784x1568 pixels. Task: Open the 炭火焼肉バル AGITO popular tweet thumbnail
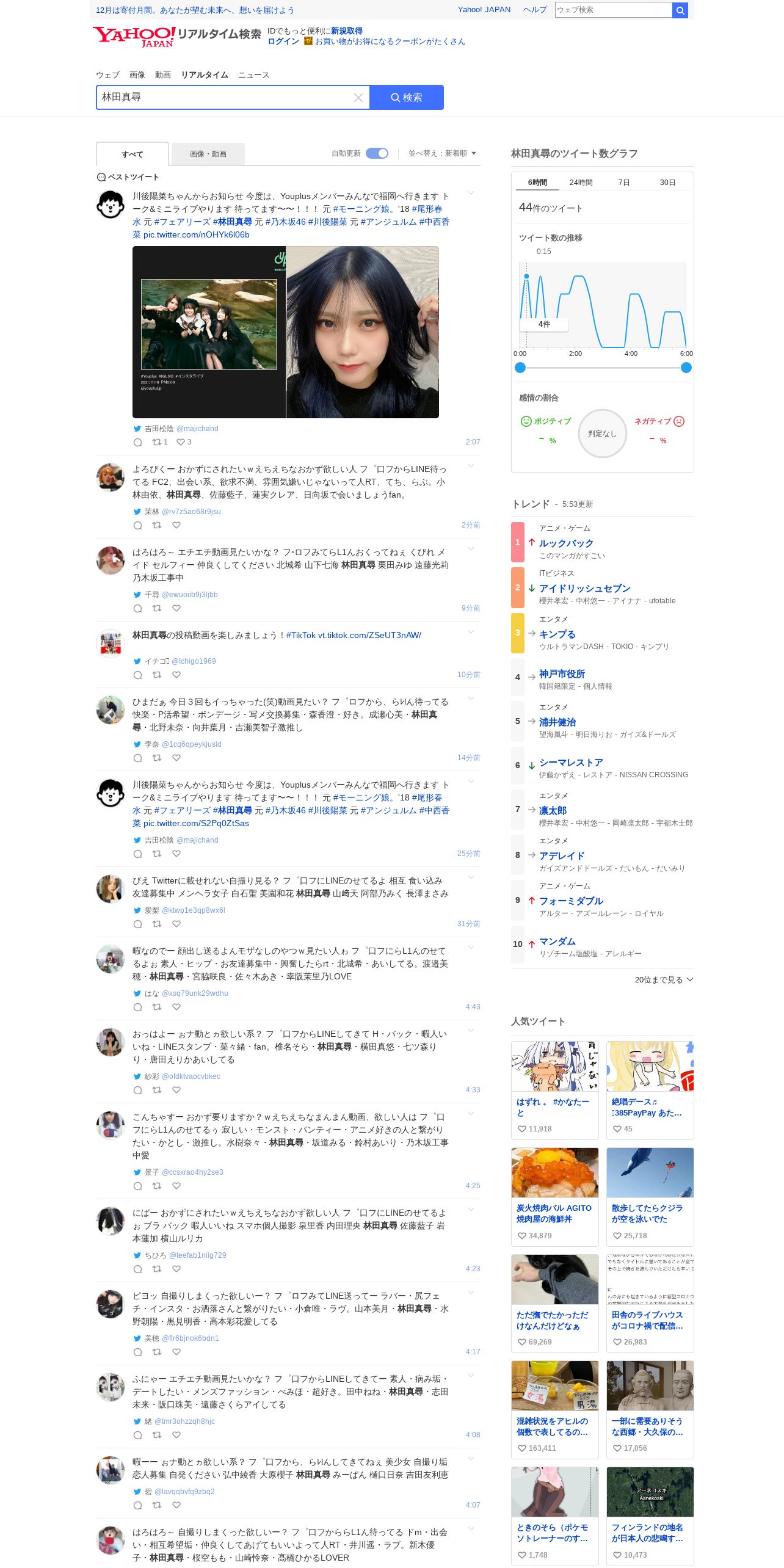click(555, 1172)
